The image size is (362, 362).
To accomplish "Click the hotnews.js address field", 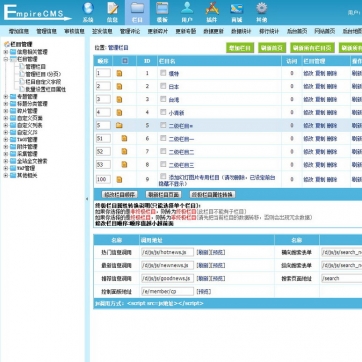I will [167, 252].
